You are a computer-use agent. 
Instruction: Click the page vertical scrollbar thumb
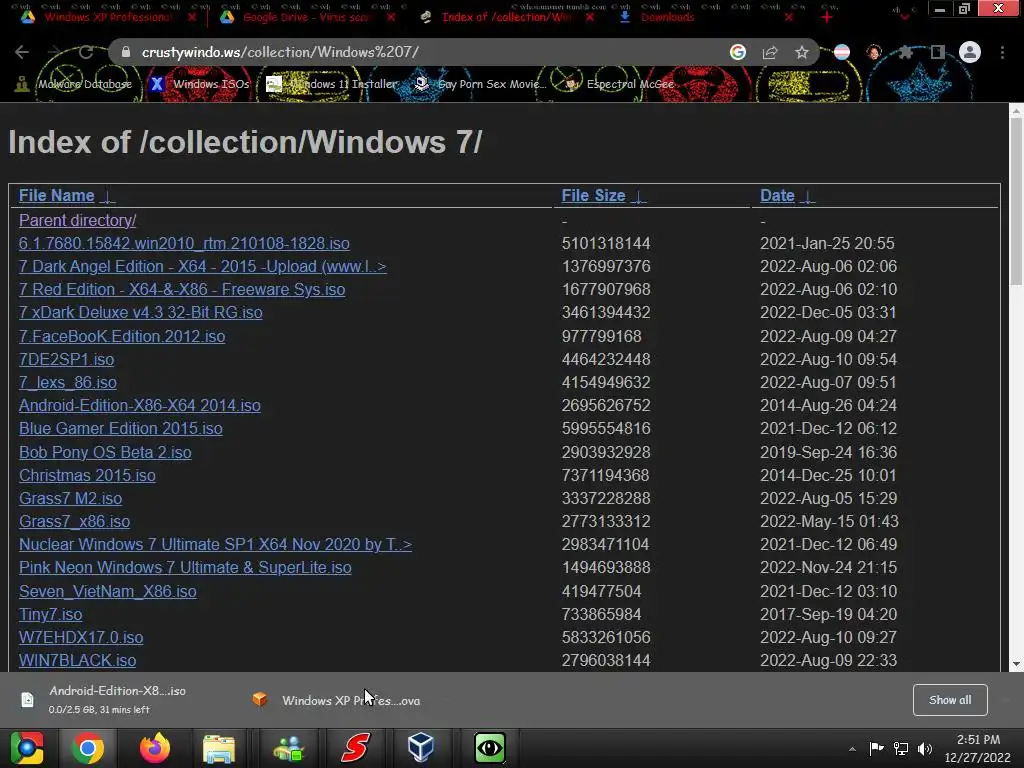(x=1017, y=202)
